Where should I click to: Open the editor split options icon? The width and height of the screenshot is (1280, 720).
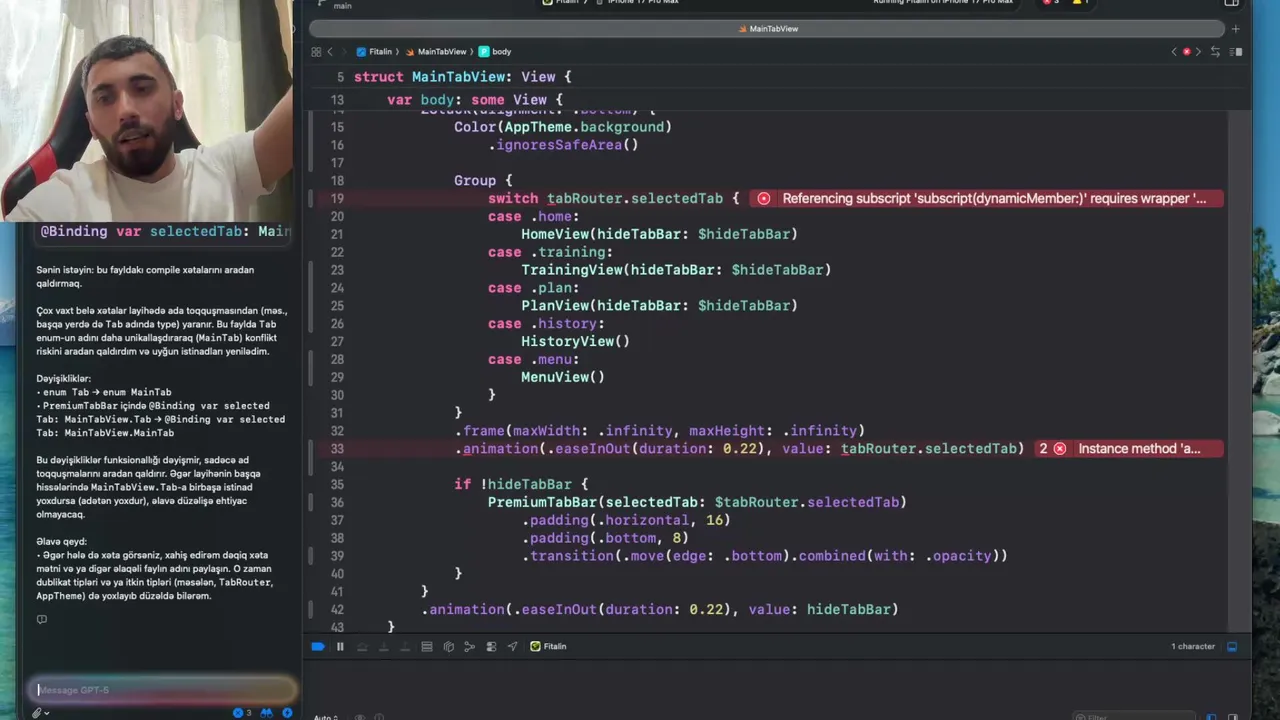click(1216, 51)
